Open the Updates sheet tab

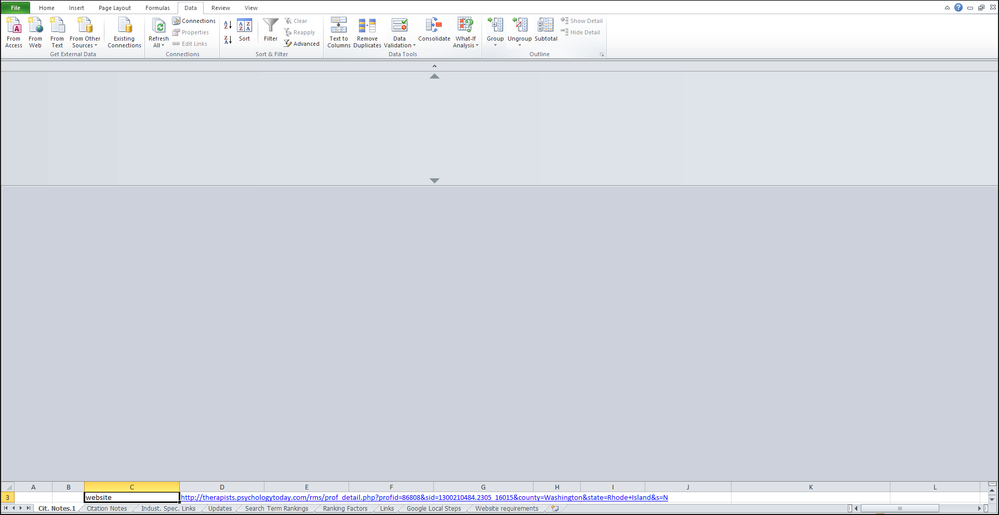[x=220, y=509]
